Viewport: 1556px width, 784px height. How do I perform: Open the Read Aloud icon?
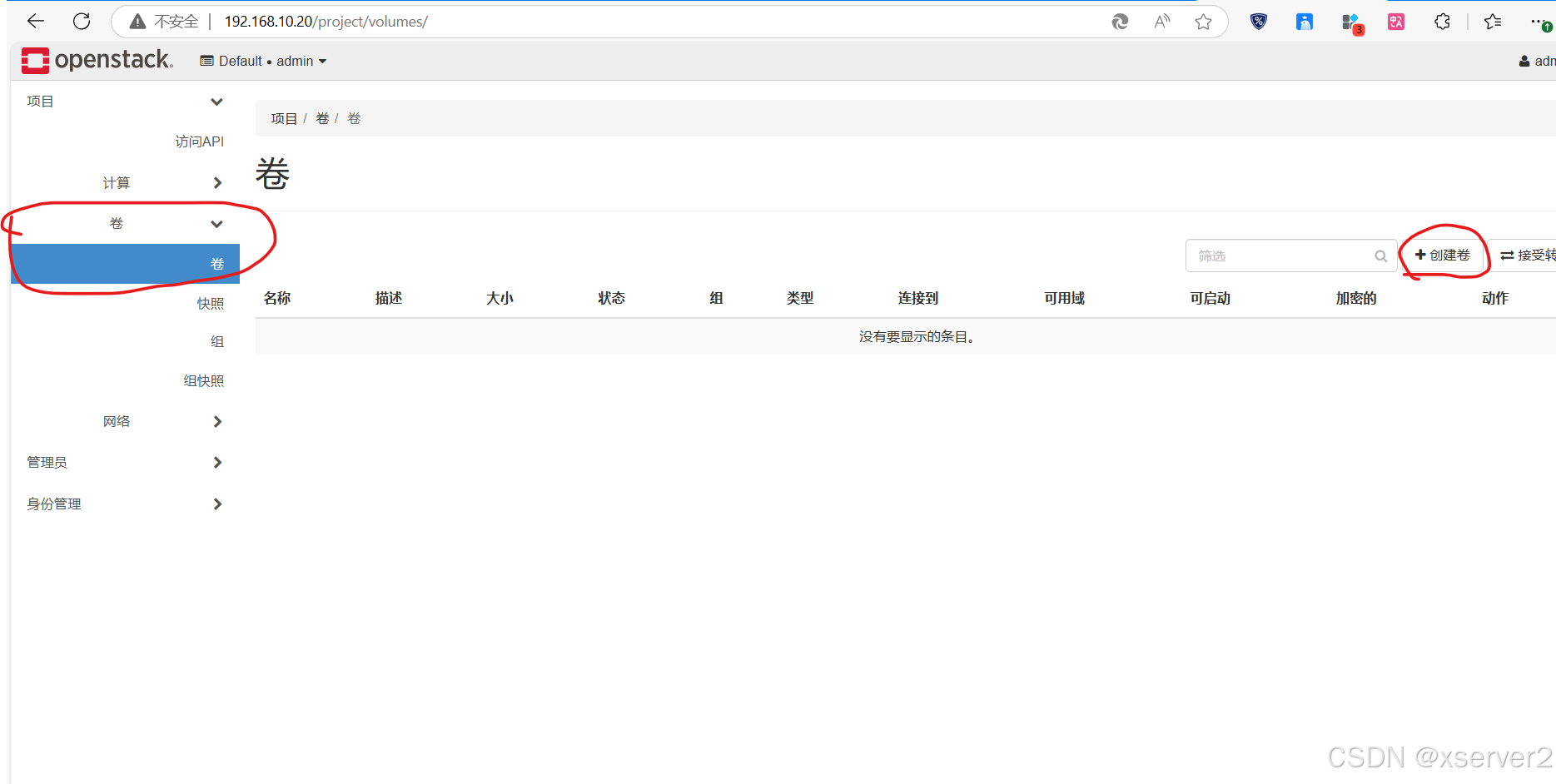coord(1162,22)
